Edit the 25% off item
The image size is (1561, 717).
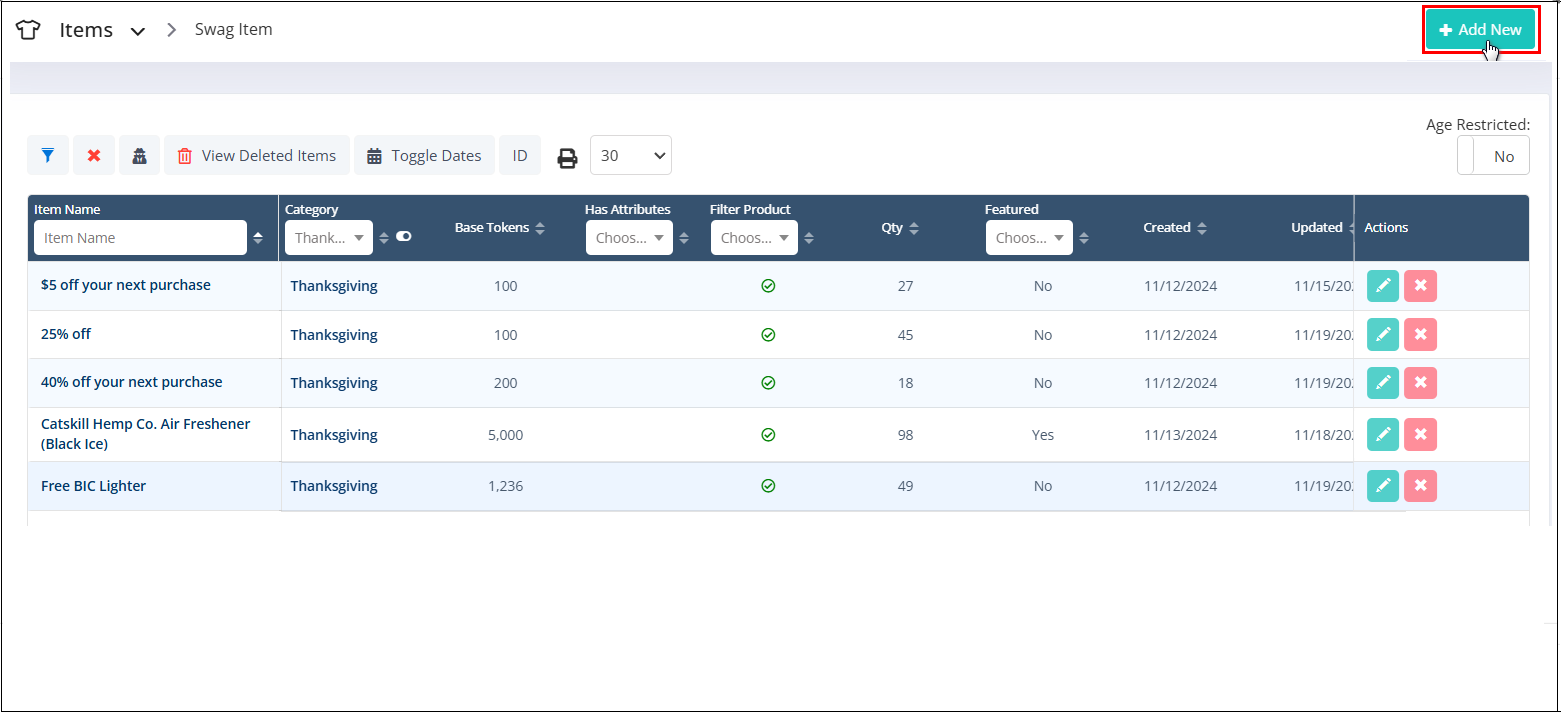tap(1383, 335)
